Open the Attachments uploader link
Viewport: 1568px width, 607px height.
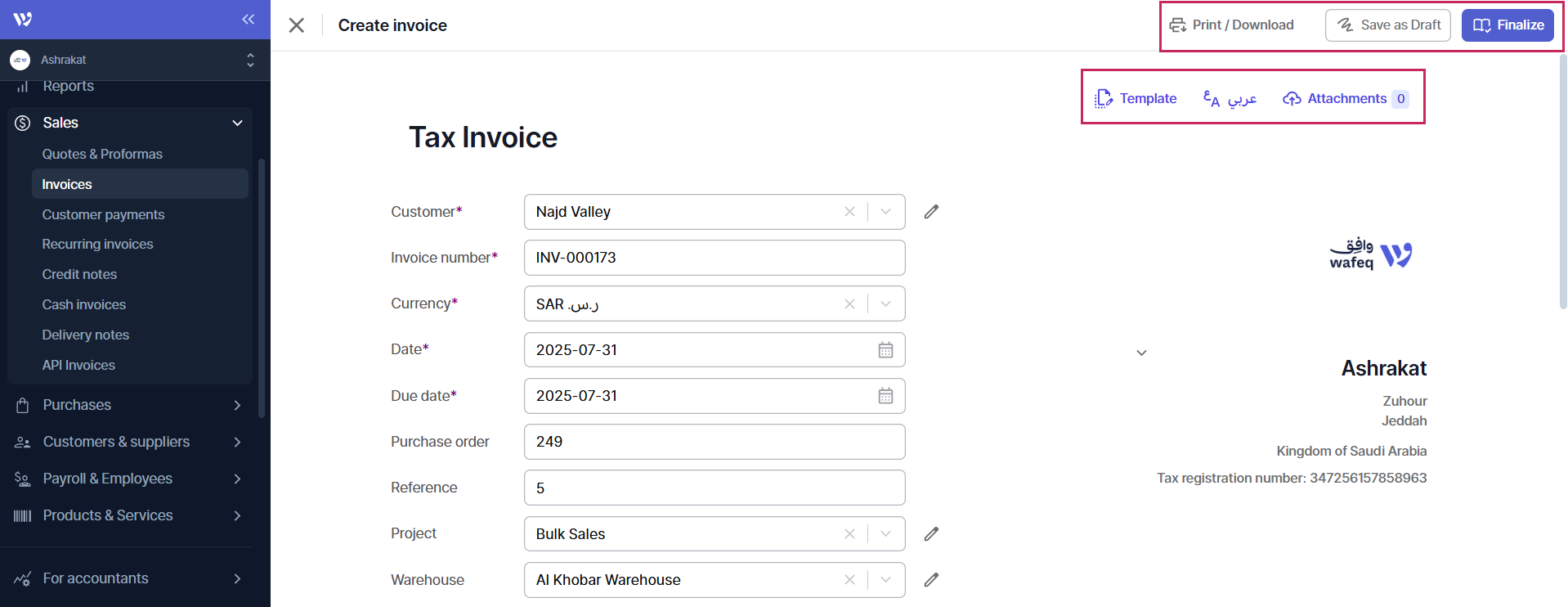click(x=1346, y=99)
